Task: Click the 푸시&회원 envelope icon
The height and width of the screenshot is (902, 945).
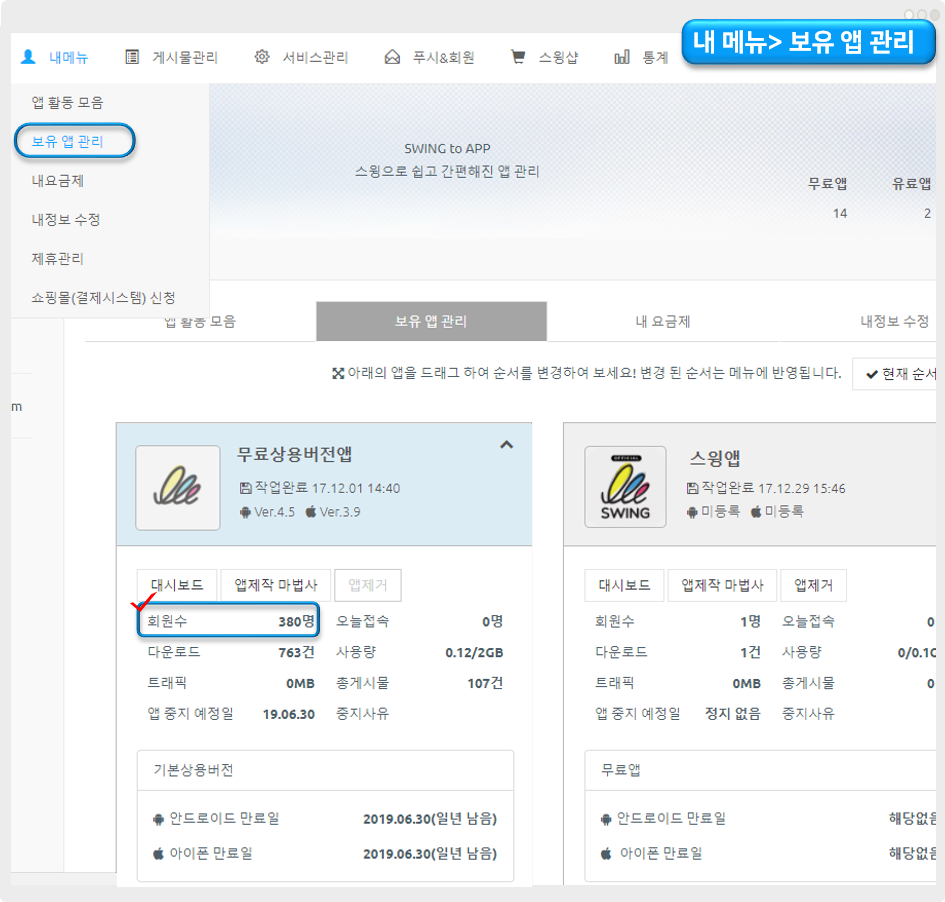Action: [x=392, y=57]
